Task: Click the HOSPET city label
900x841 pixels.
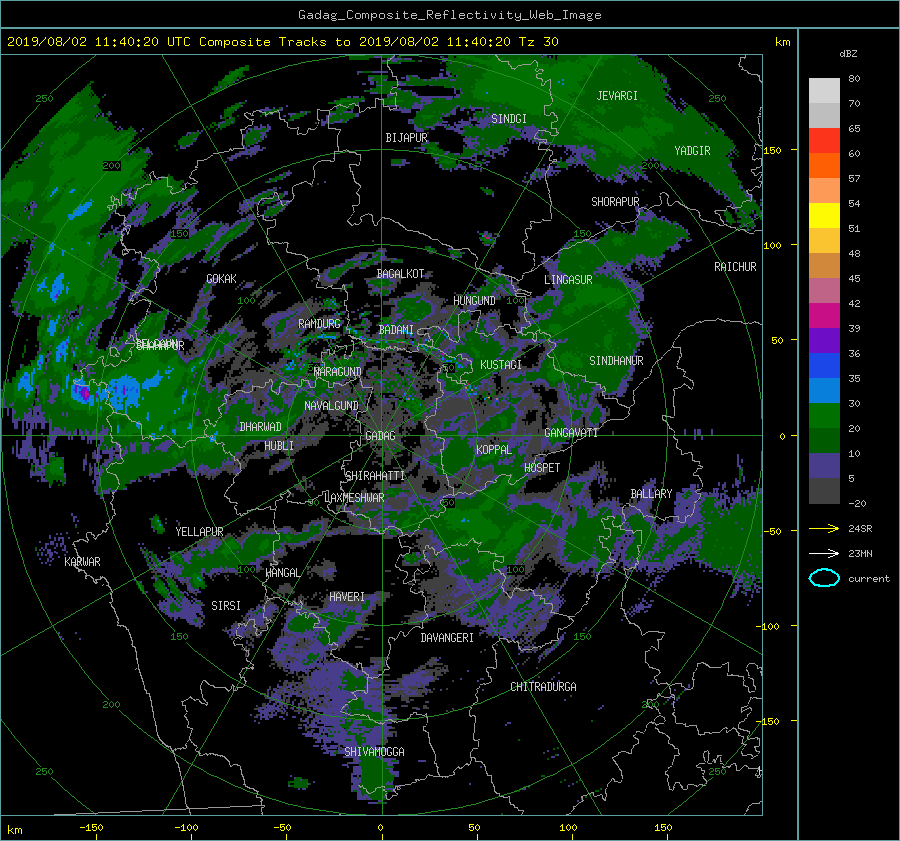Action: (x=542, y=468)
